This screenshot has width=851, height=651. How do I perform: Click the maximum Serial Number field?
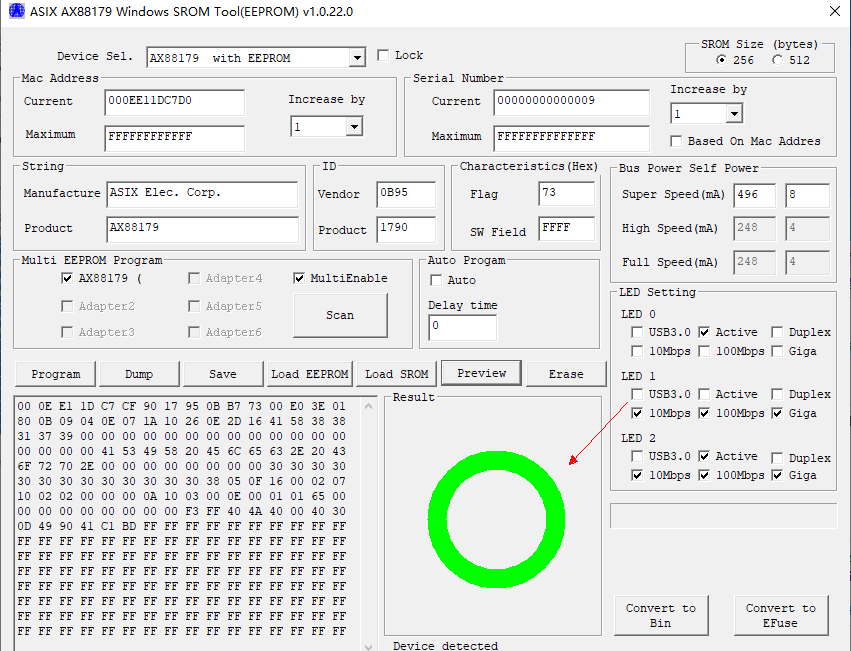(571, 138)
